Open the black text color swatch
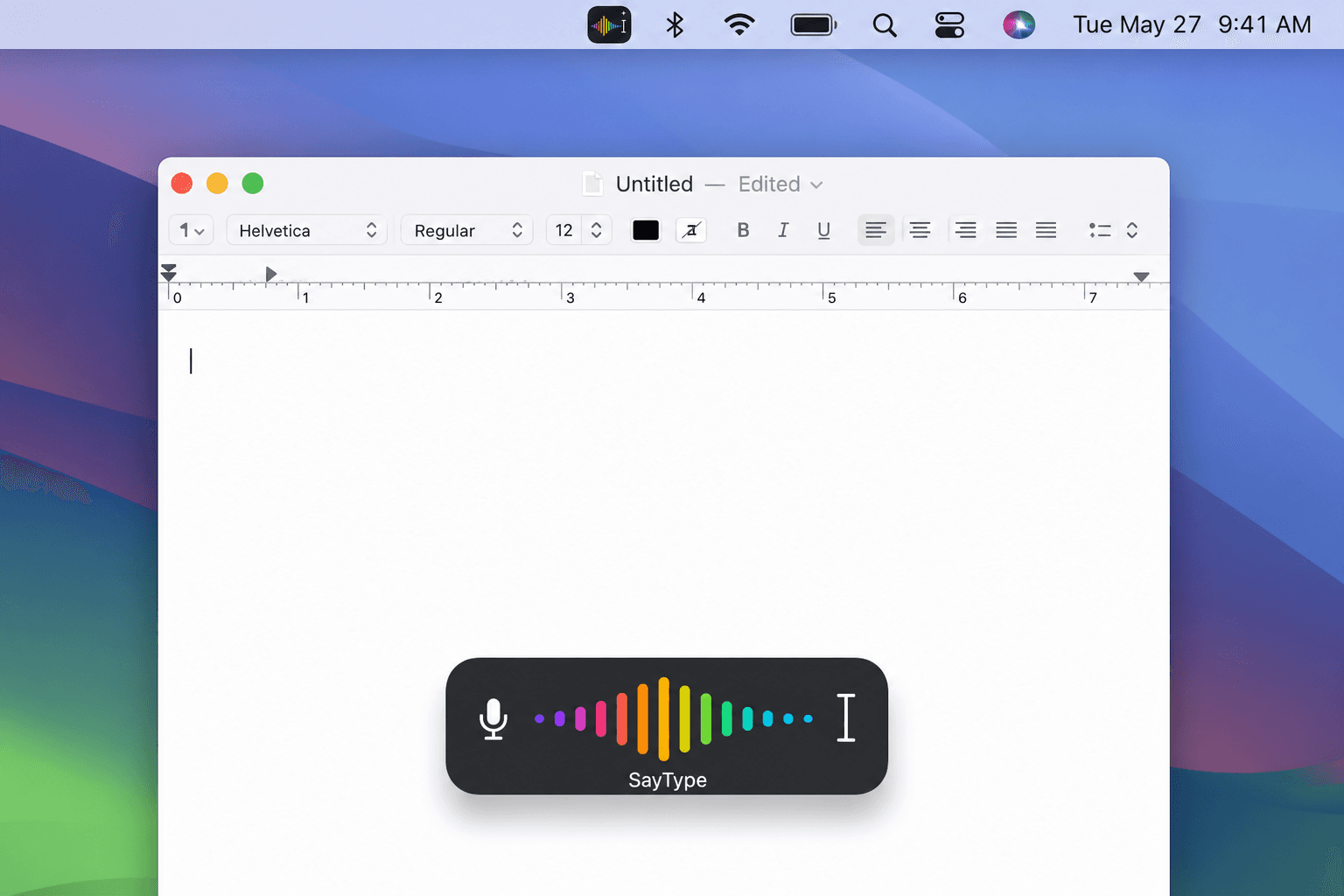The width and height of the screenshot is (1344, 896). click(x=646, y=230)
